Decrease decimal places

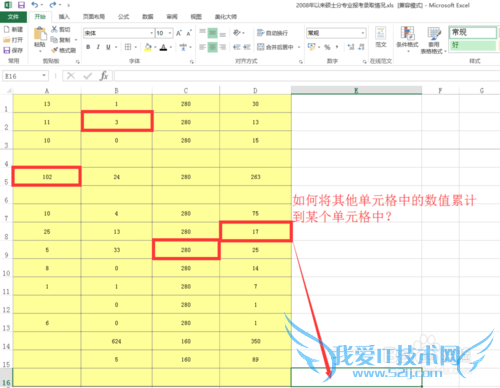click(x=362, y=47)
